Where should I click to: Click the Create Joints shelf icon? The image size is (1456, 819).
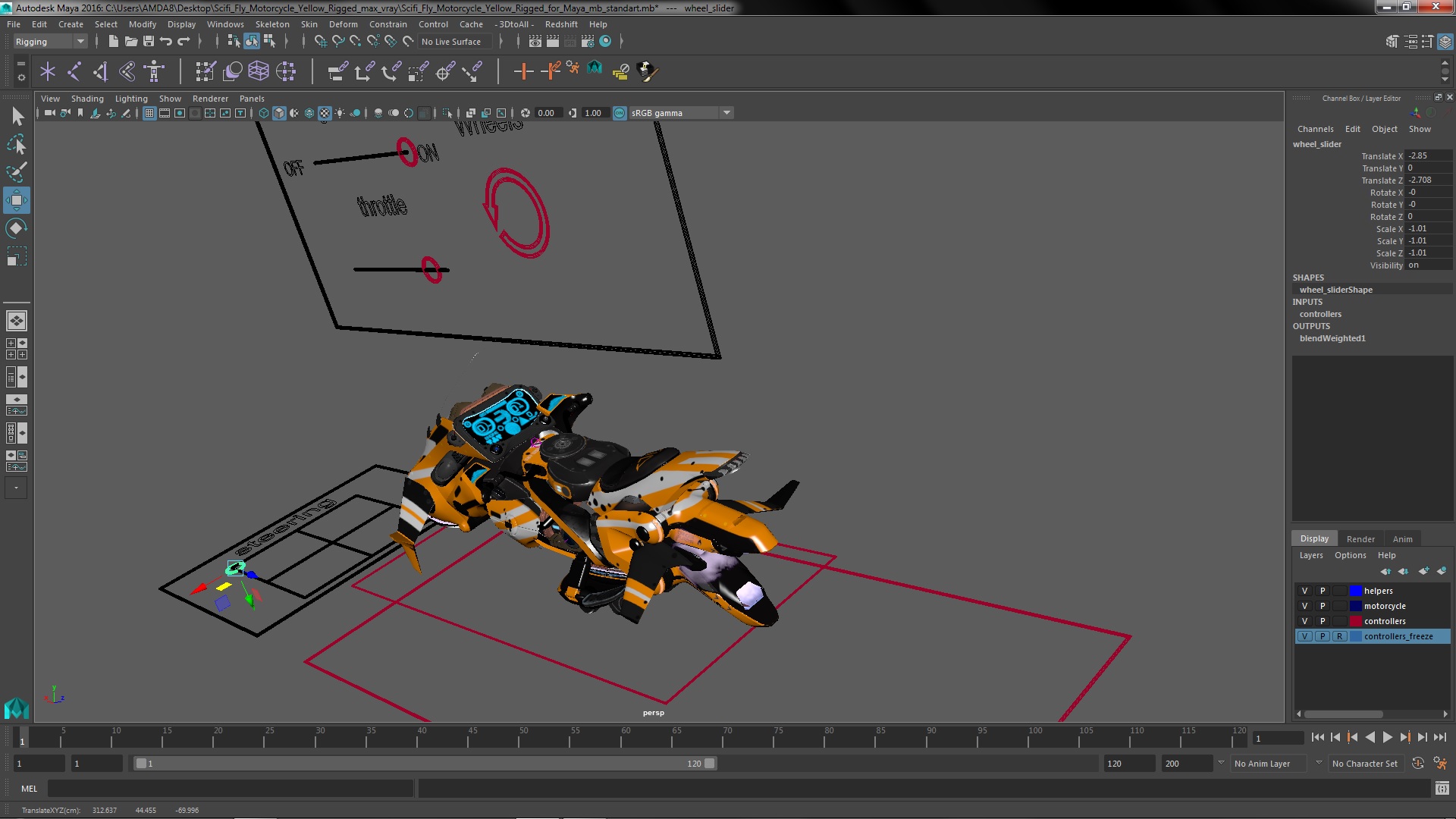click(74, 72)
